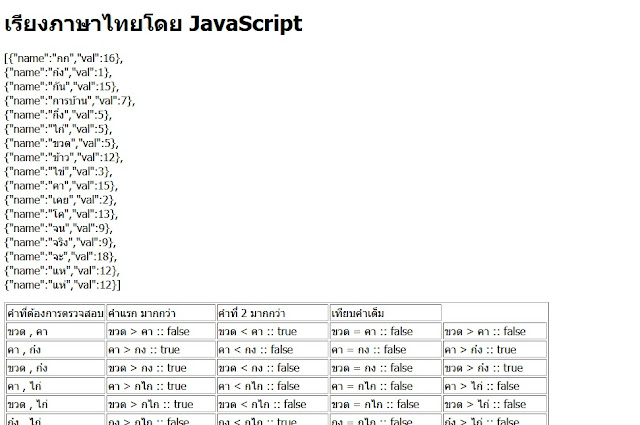Click the cell คา > กิ่ง :: true
This screenshot has height=425, width=640.
pyautogui.click(x=495, y=349)
